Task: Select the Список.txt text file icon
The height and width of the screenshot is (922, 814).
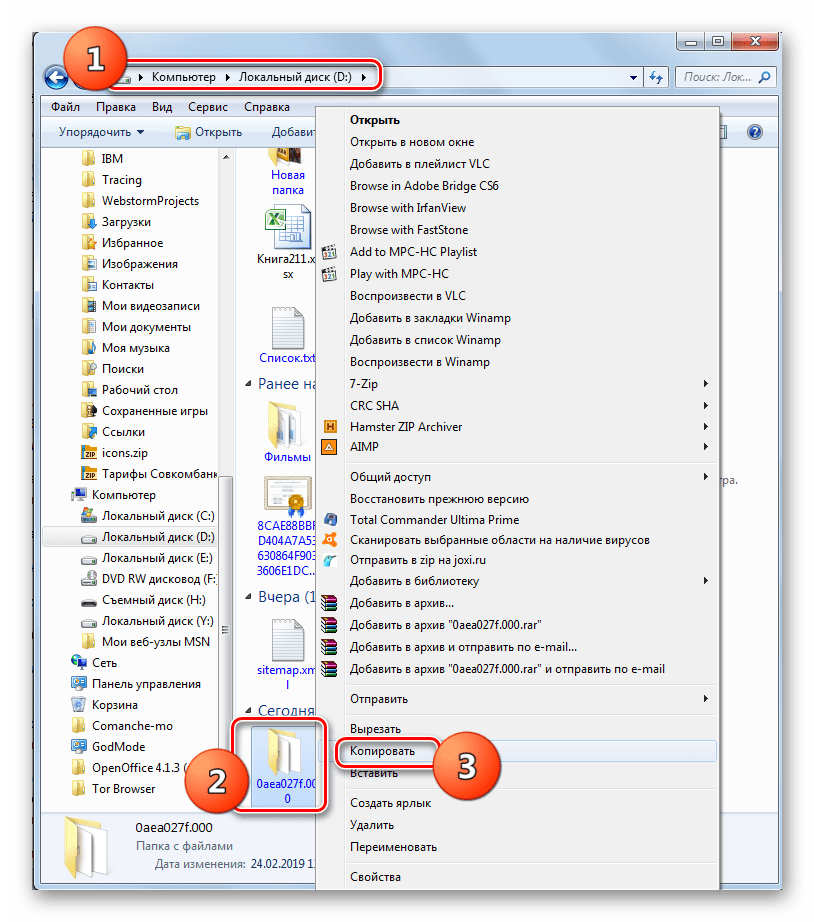Action: (x=286, y=328)
